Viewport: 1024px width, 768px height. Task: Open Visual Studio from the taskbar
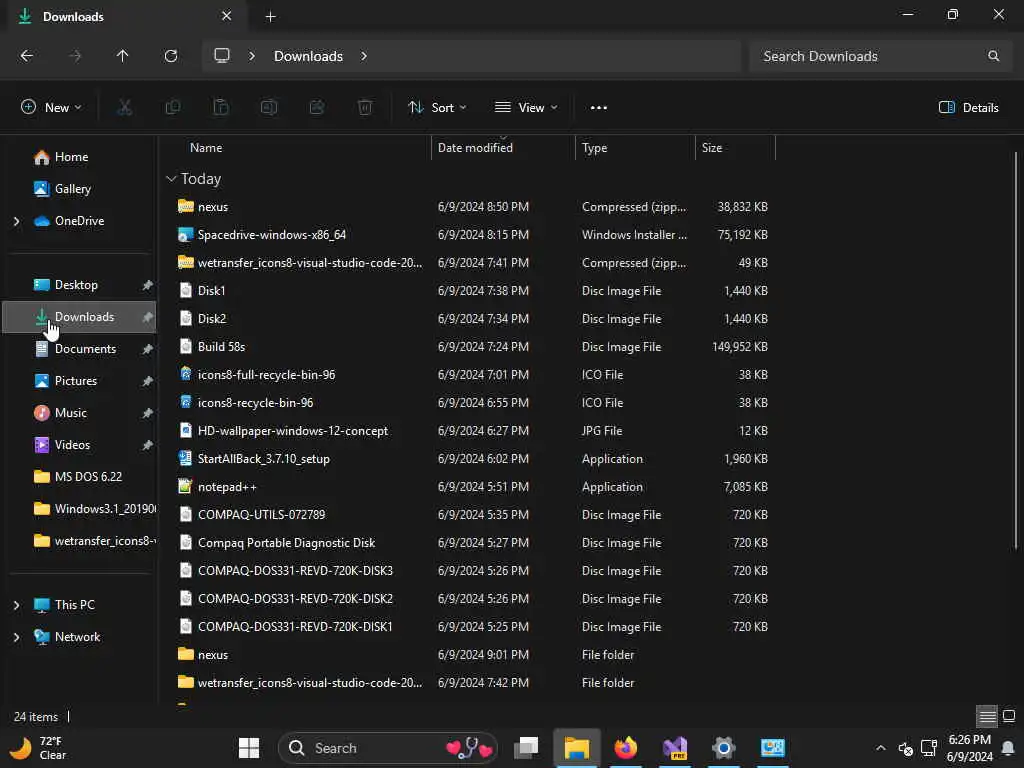pos(675,748)
